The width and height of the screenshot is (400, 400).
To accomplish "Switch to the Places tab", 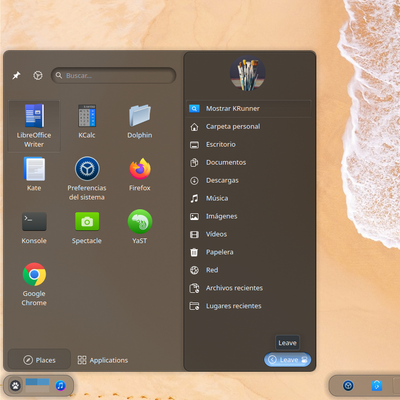I will tap(39, 360).
